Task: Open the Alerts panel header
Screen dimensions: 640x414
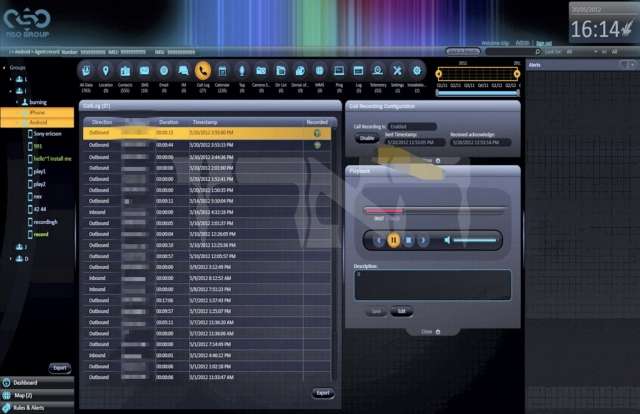Action: click(582, 65)
